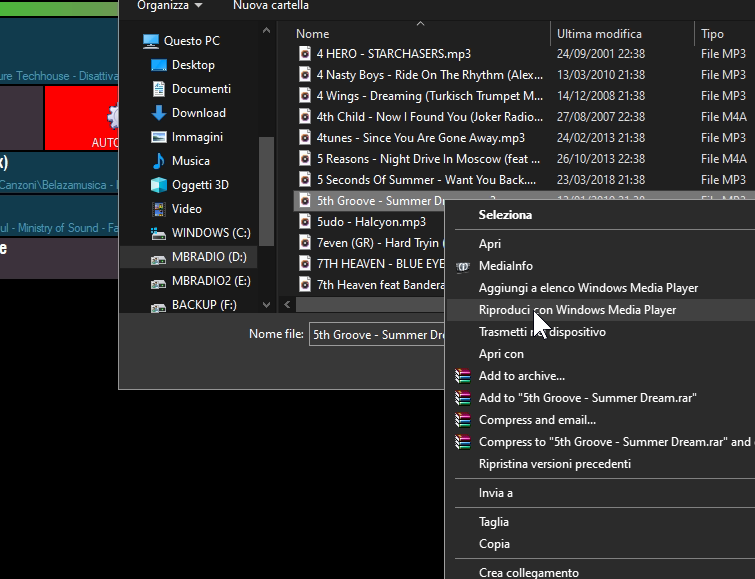Image resolution: width=755 pixels, height=579 pixels.
Task: Select the Oggetti 3D cube icon
Action: (158, 185)
